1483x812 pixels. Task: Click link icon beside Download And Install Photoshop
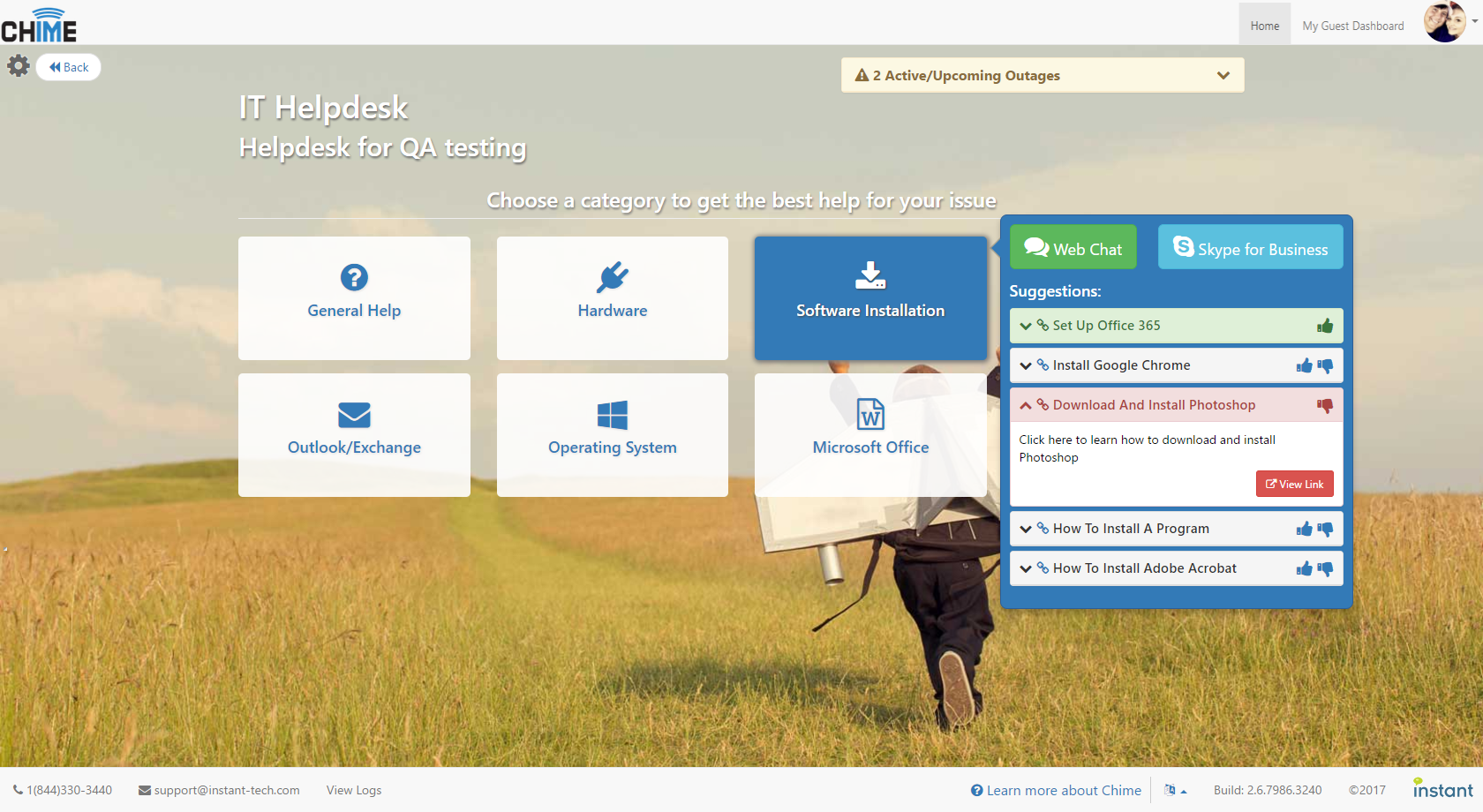1043,404
